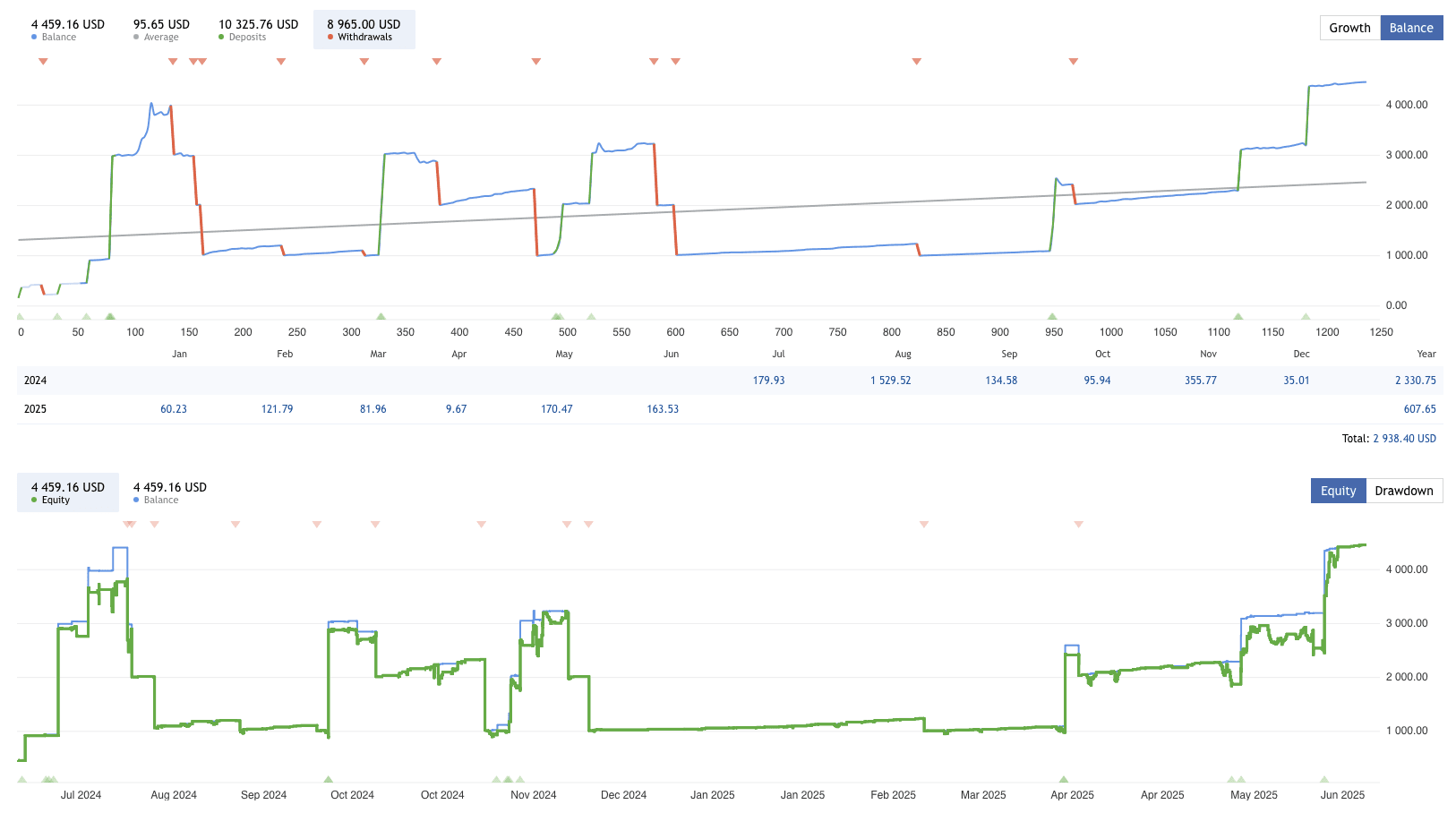Click equity chart withdrawal marker near Apr 2025
The height and width of the screenshot is (813, 1456).
pyautogui.click(x=1078, y=525)
